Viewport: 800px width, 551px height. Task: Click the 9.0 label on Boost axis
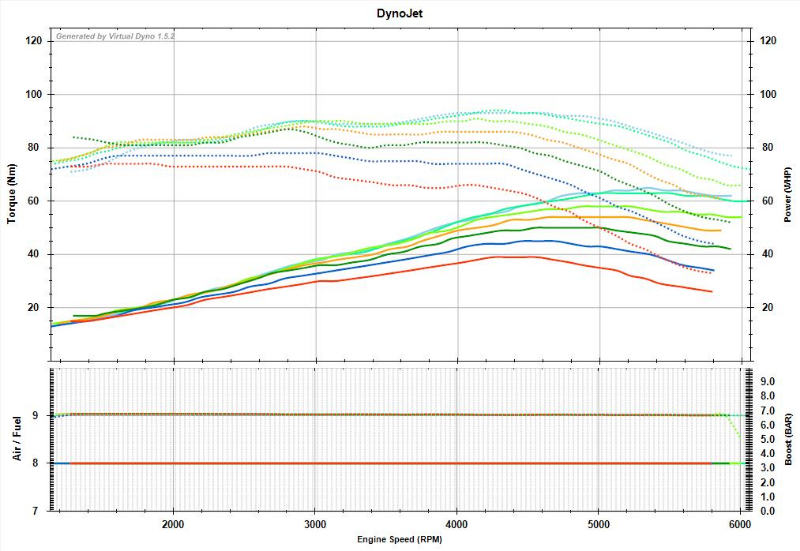[768, 381]
